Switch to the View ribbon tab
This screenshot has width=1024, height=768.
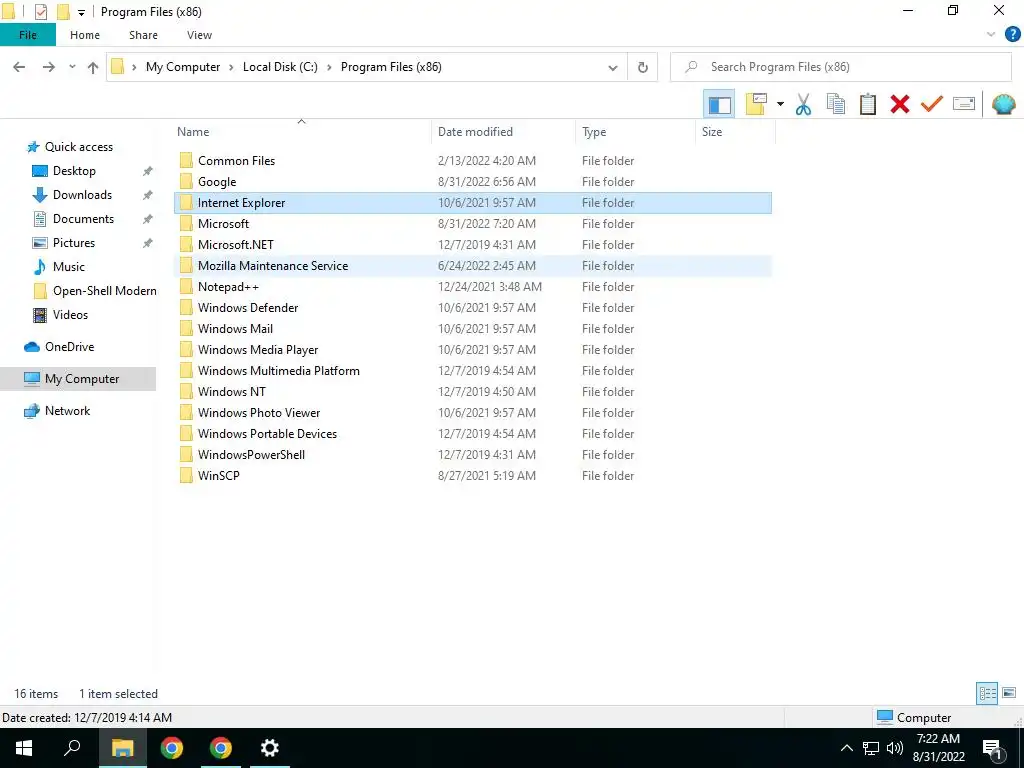199,35
